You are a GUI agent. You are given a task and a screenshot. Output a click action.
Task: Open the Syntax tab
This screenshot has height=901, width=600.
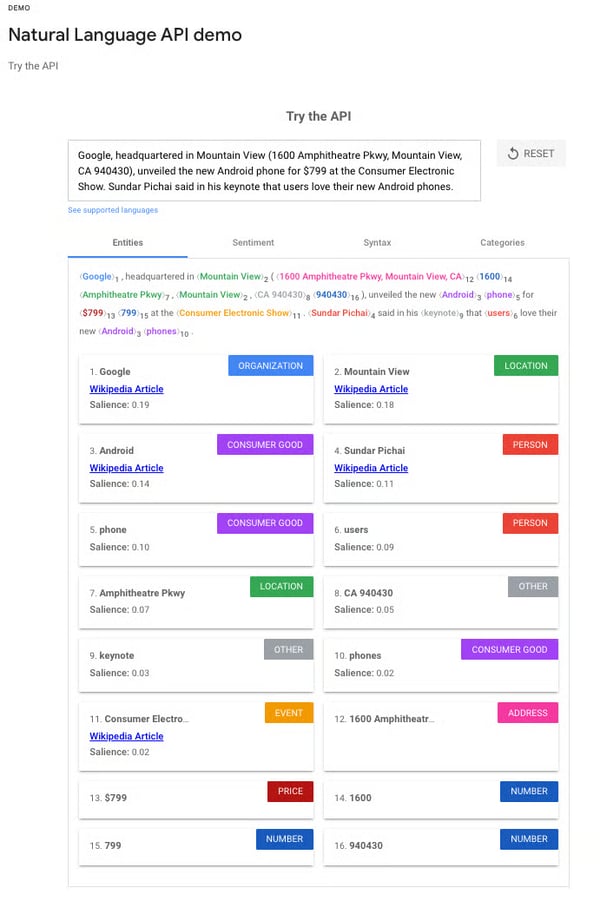[377, 242]
